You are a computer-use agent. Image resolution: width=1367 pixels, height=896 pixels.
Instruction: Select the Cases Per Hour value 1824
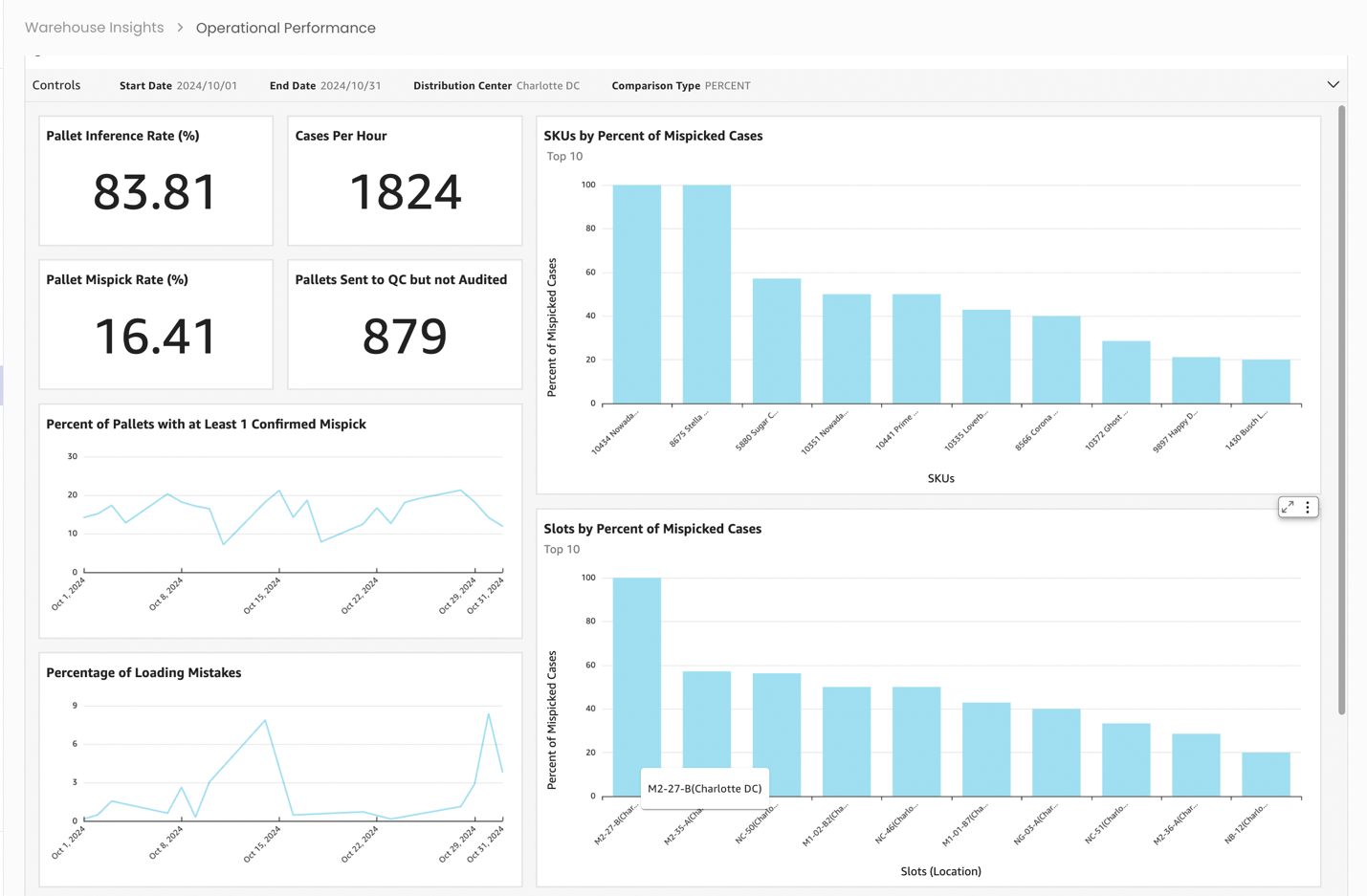[406, 191]
